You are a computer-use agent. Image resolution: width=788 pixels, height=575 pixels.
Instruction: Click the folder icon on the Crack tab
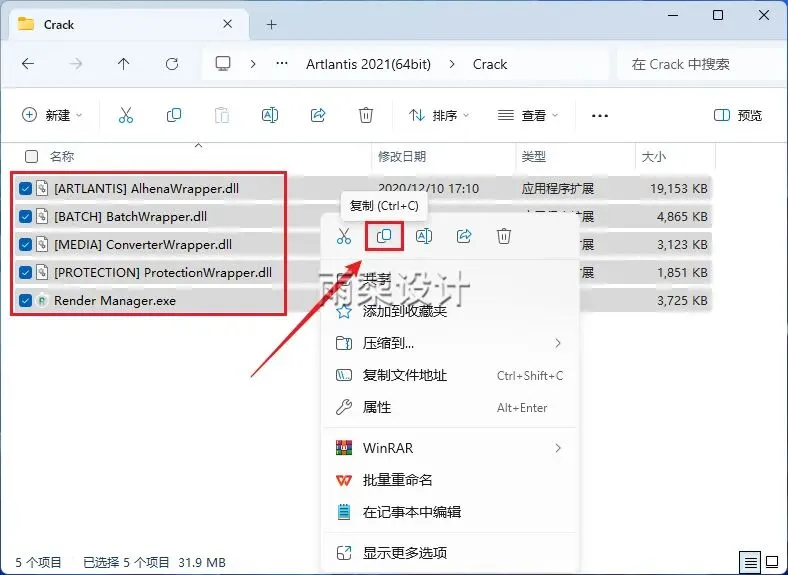click(26, 24)
